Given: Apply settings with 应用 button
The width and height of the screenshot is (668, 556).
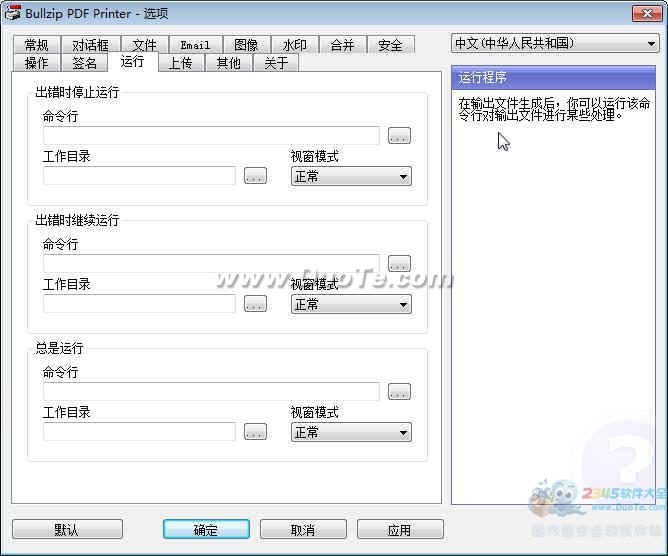Looking at the screenshot, I should (x=400, y=529).
